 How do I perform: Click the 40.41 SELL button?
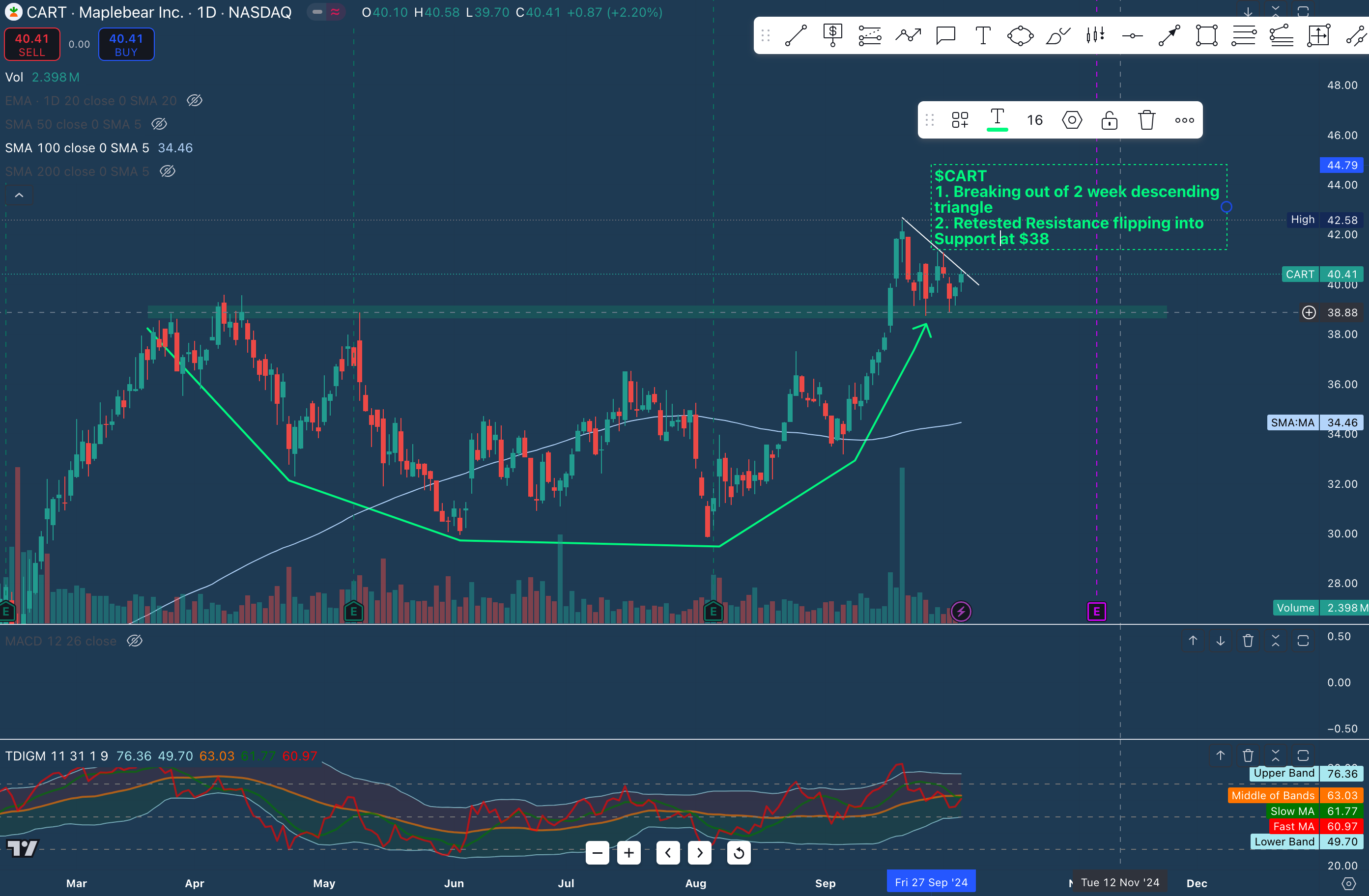coord(32,44)
